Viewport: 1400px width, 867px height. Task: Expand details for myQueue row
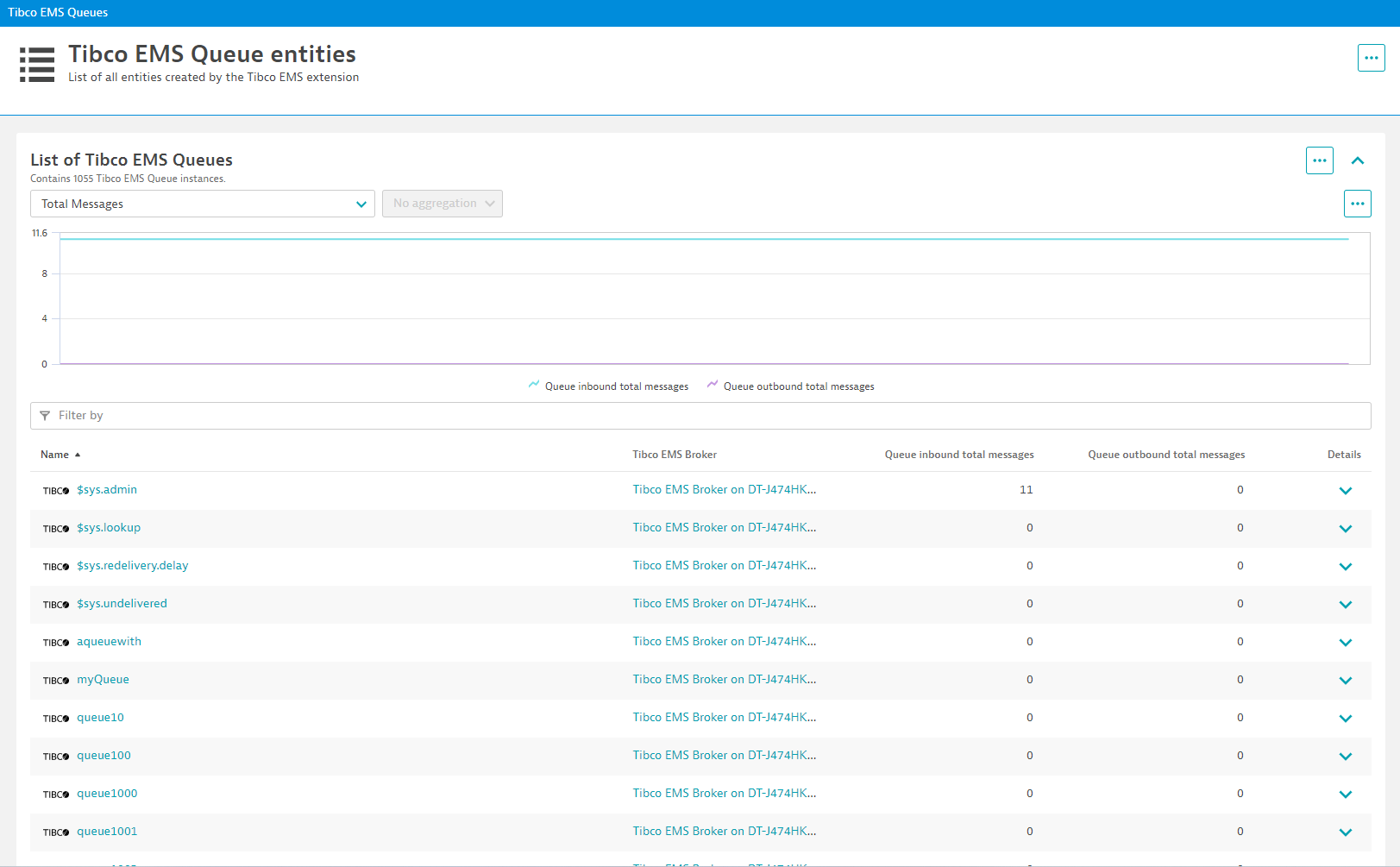(x=1346, y=681)
